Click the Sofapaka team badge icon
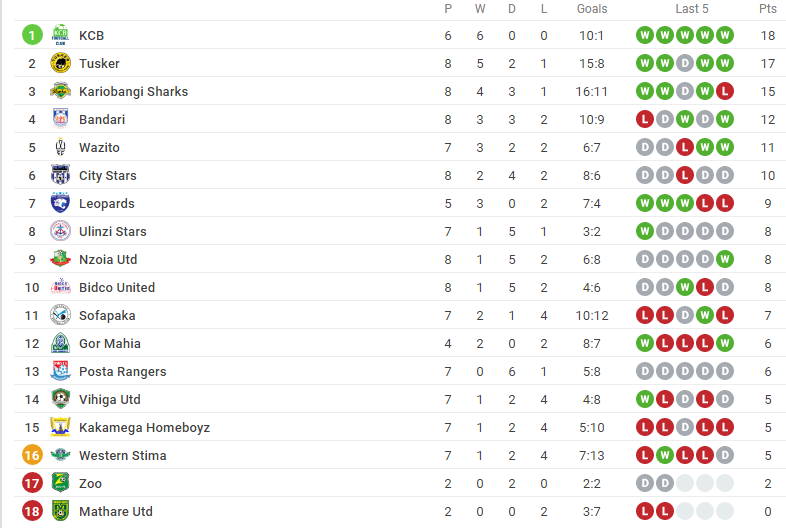Viewport: 786px width, 528px height. 60,315
